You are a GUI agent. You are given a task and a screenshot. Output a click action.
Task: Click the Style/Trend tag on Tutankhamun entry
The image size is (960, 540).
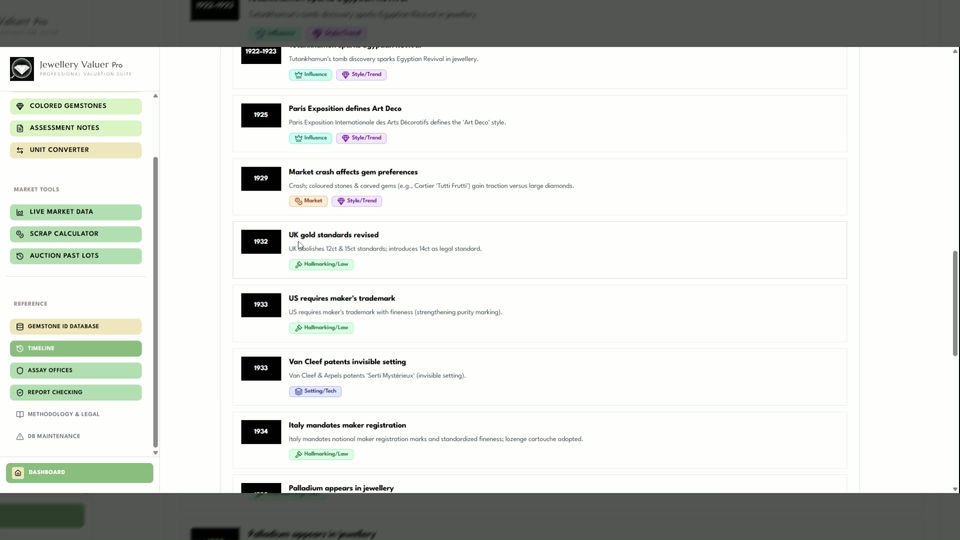pos(361,75)
